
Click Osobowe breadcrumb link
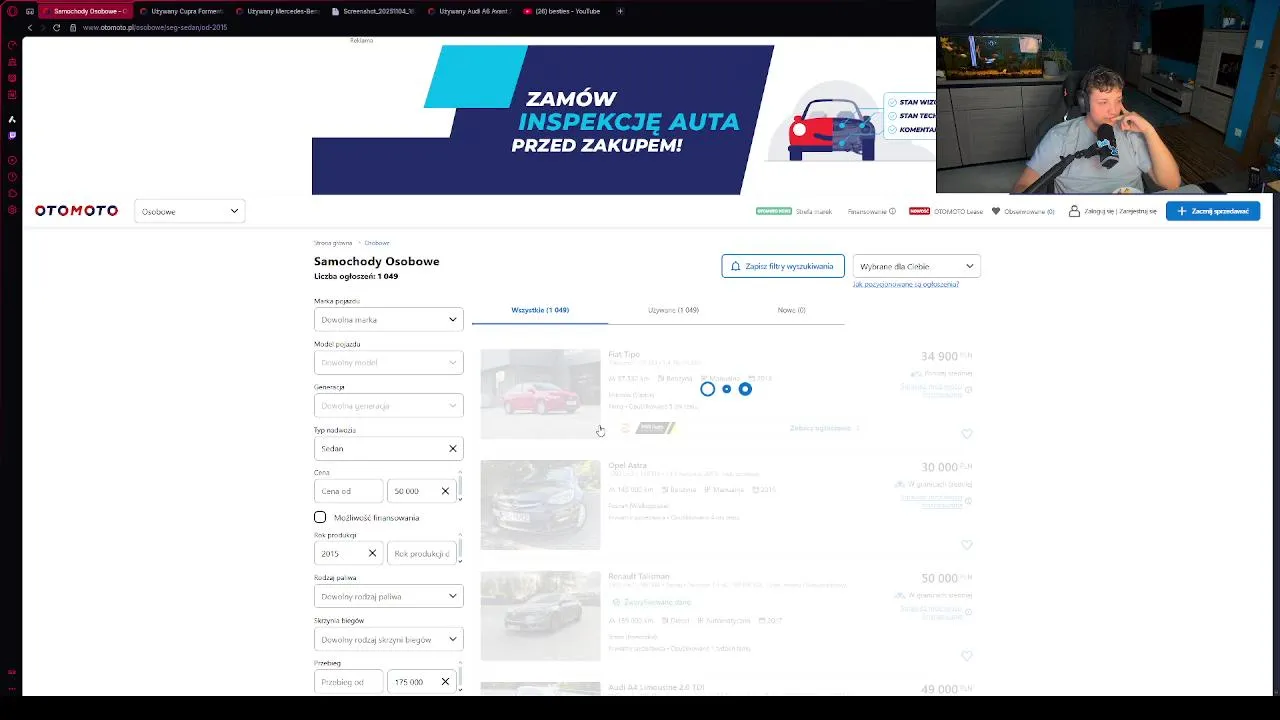click(x=377, y=243)
